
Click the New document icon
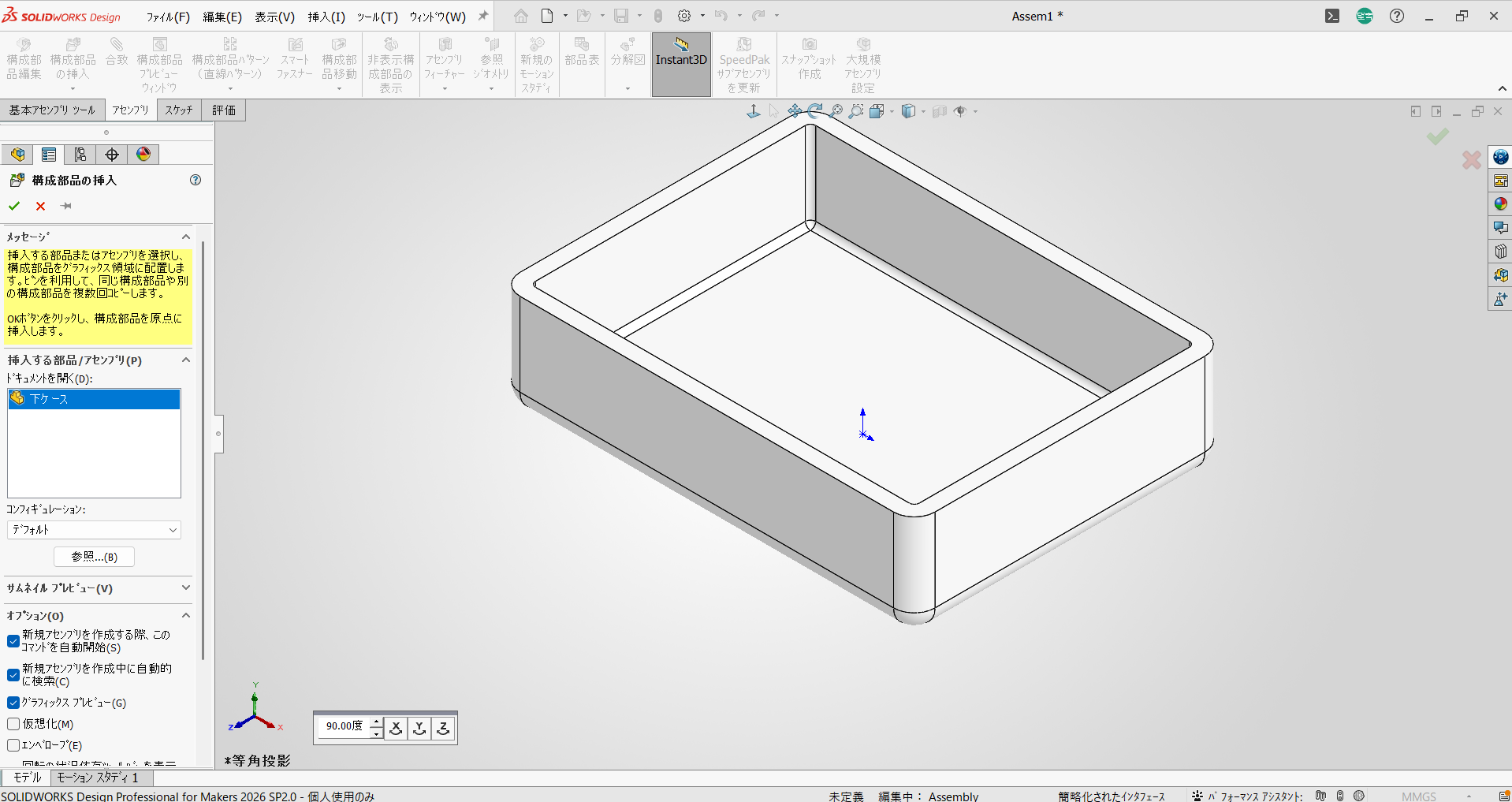(x=547, y=16)
